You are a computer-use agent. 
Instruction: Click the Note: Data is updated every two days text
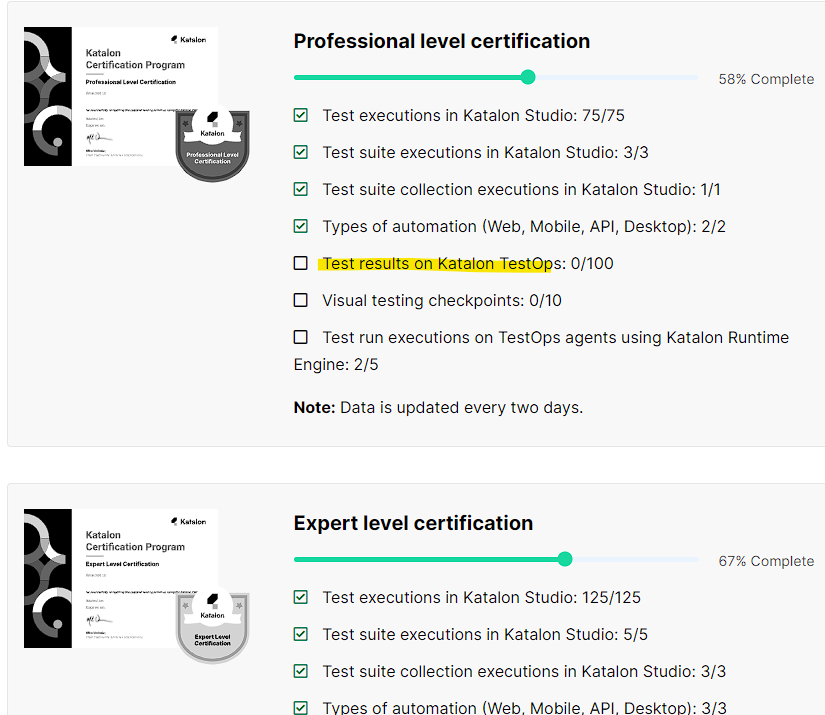click(x=438, y=408)
